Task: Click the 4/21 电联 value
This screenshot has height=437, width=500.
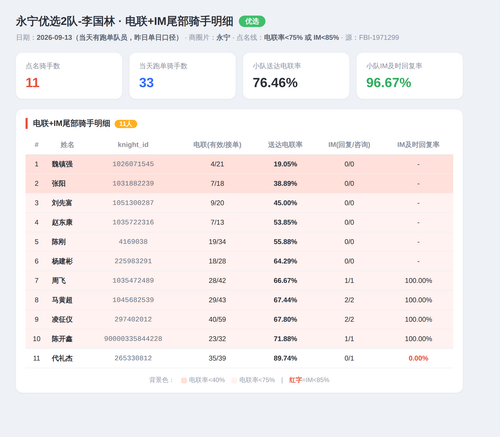Action: 217,164
